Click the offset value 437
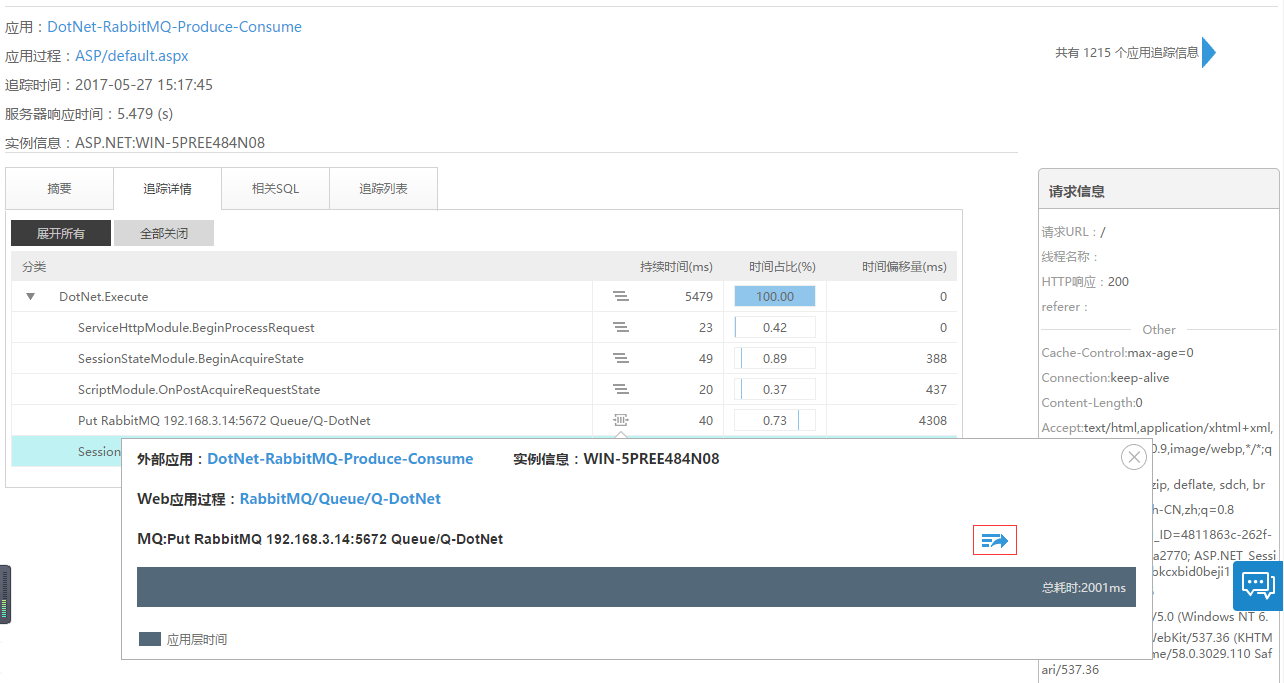 point(936,390)
